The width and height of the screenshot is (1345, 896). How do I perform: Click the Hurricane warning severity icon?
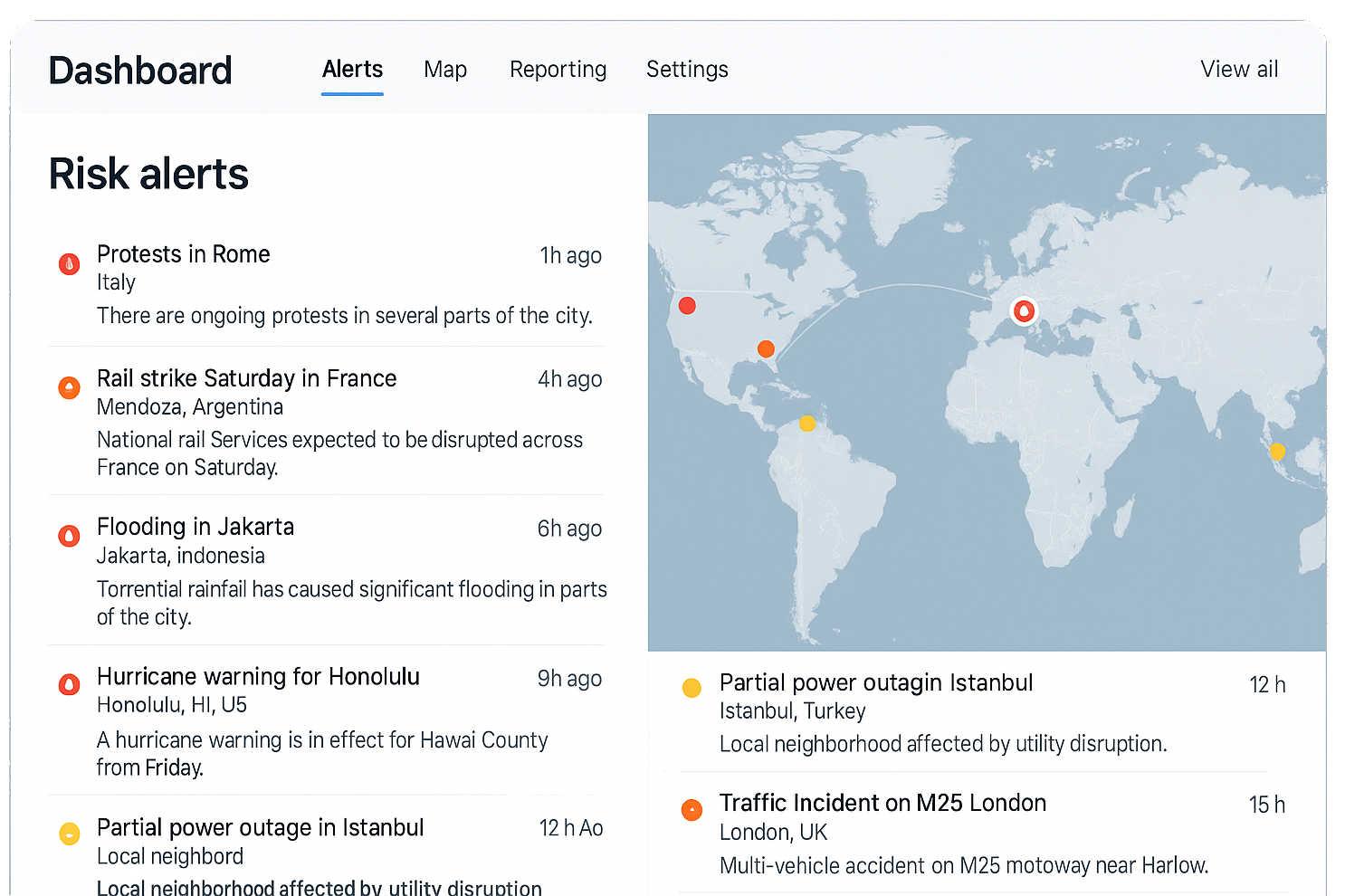[70, 685]
